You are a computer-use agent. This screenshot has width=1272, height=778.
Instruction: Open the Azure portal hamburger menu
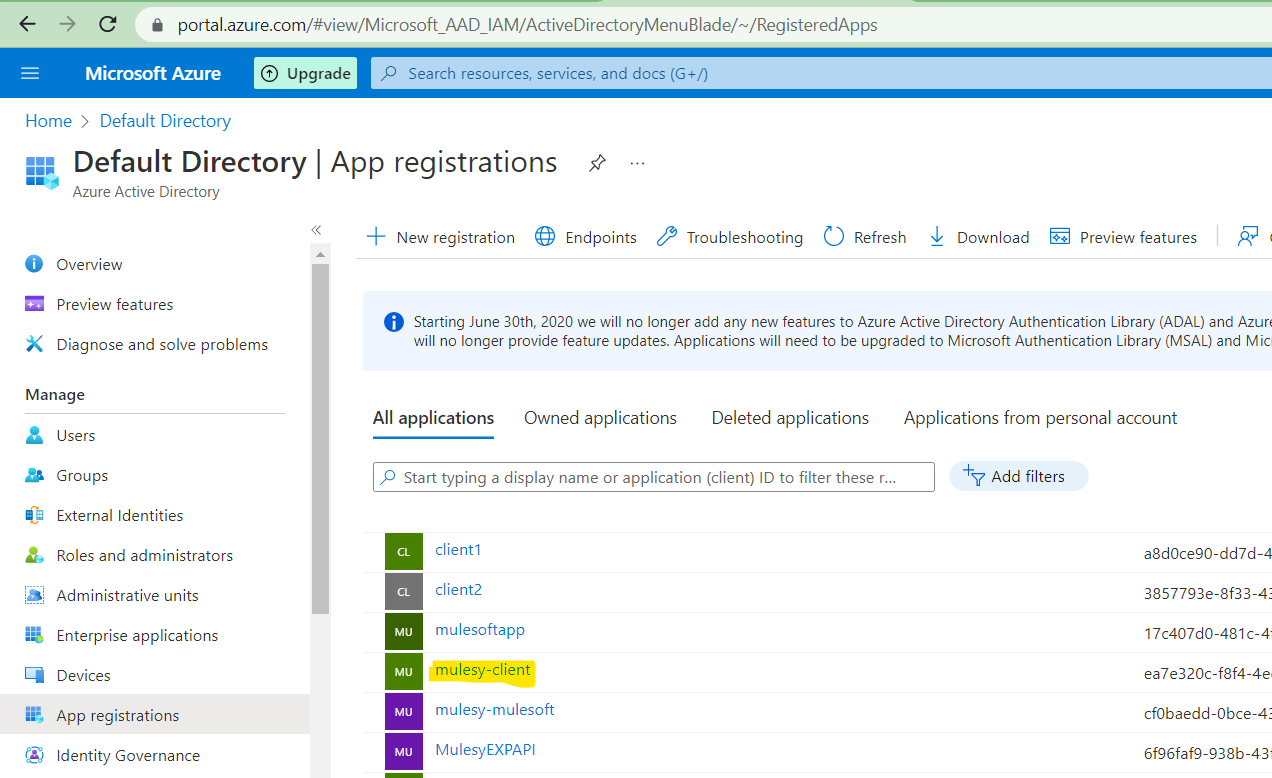[x=30, y=73]
